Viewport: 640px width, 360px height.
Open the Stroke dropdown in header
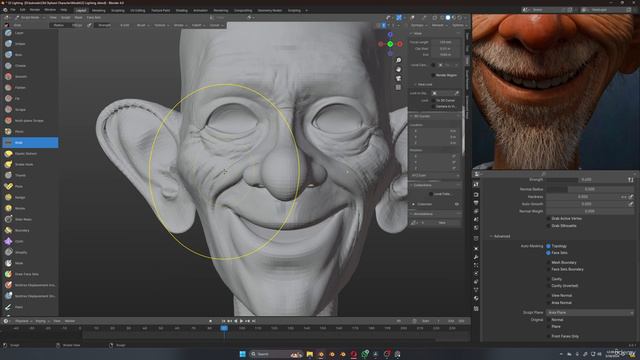(180, 25)
